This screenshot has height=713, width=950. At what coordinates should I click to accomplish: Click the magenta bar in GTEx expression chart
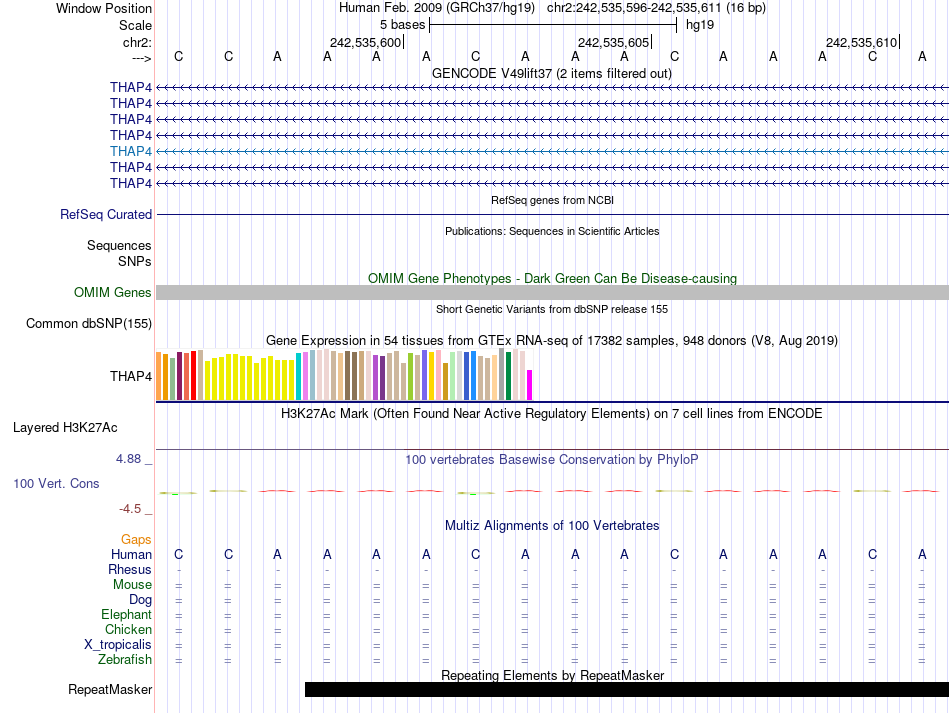click(530, 384)
